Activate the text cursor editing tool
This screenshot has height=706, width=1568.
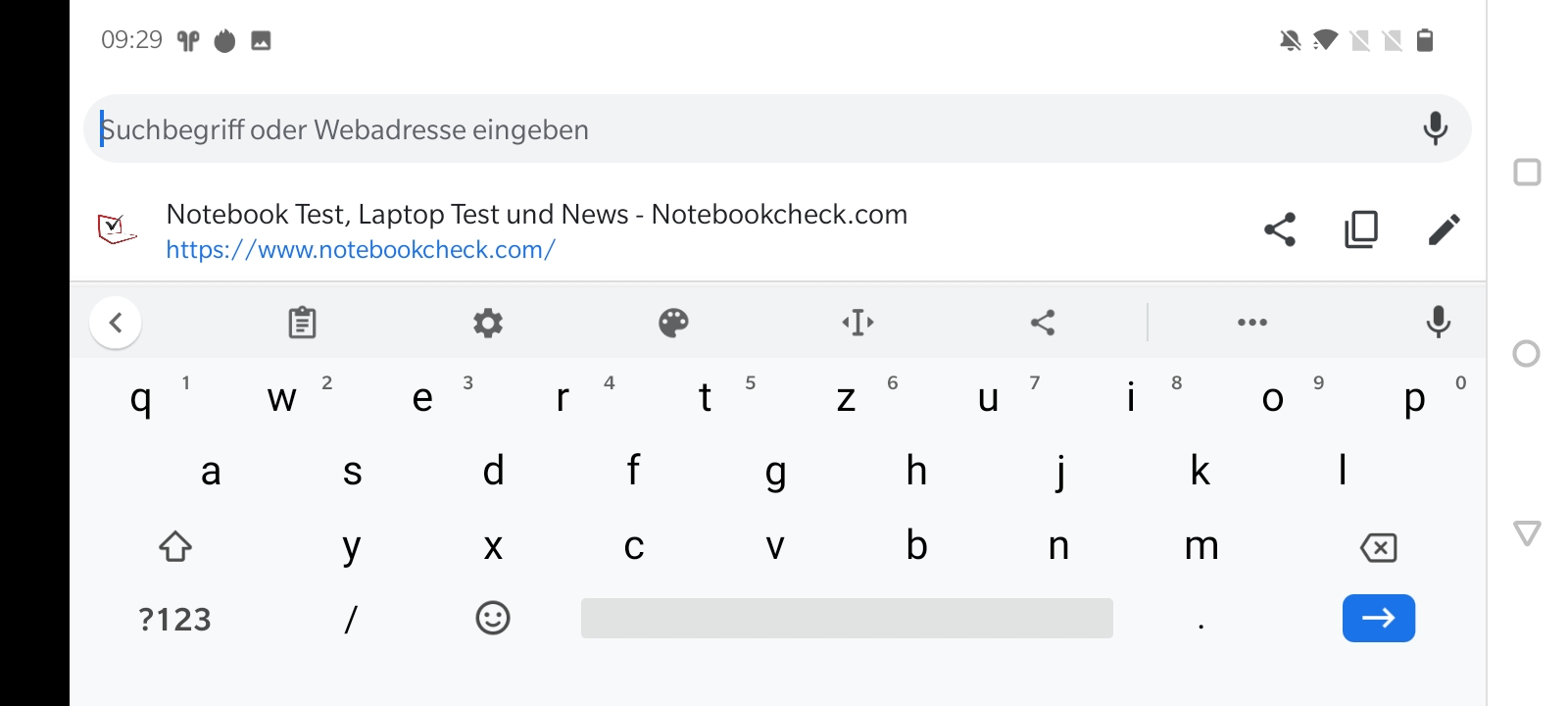[858, 323]
